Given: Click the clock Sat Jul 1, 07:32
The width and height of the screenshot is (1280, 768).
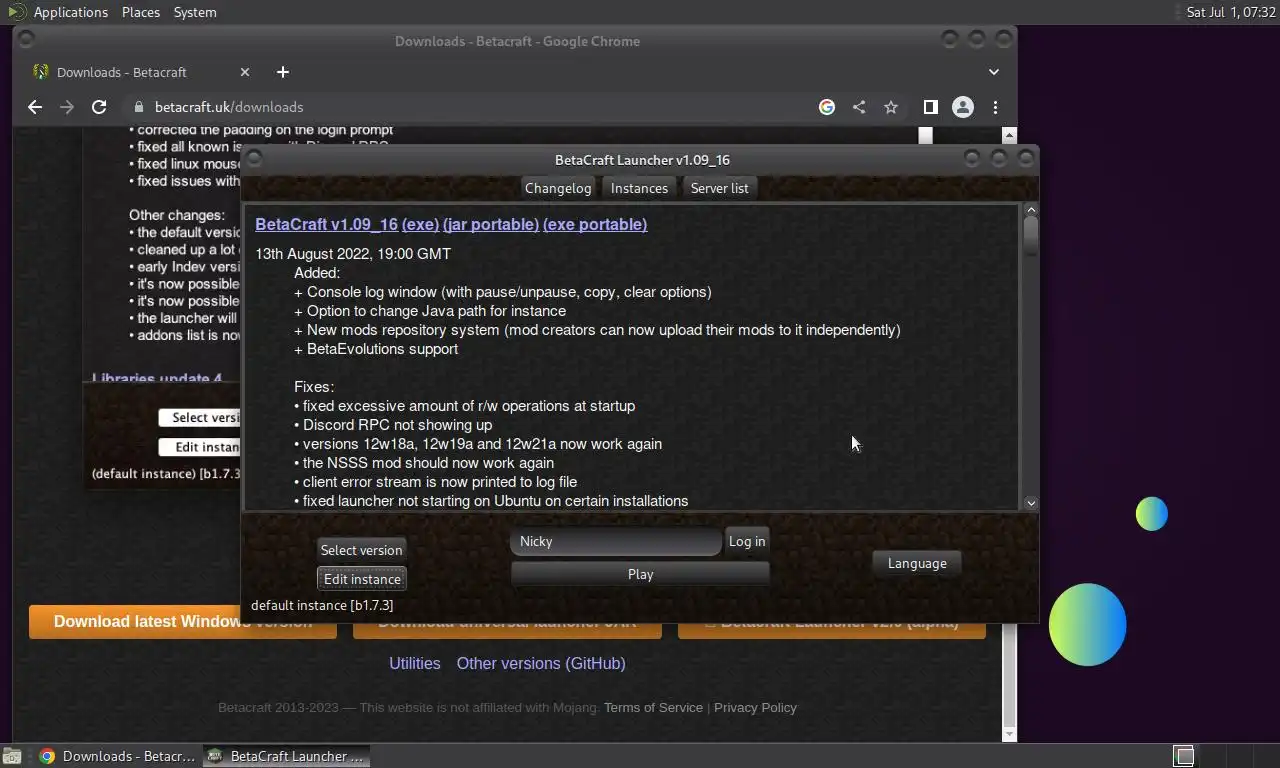Looking at the screenshot, I should 1230,12.
